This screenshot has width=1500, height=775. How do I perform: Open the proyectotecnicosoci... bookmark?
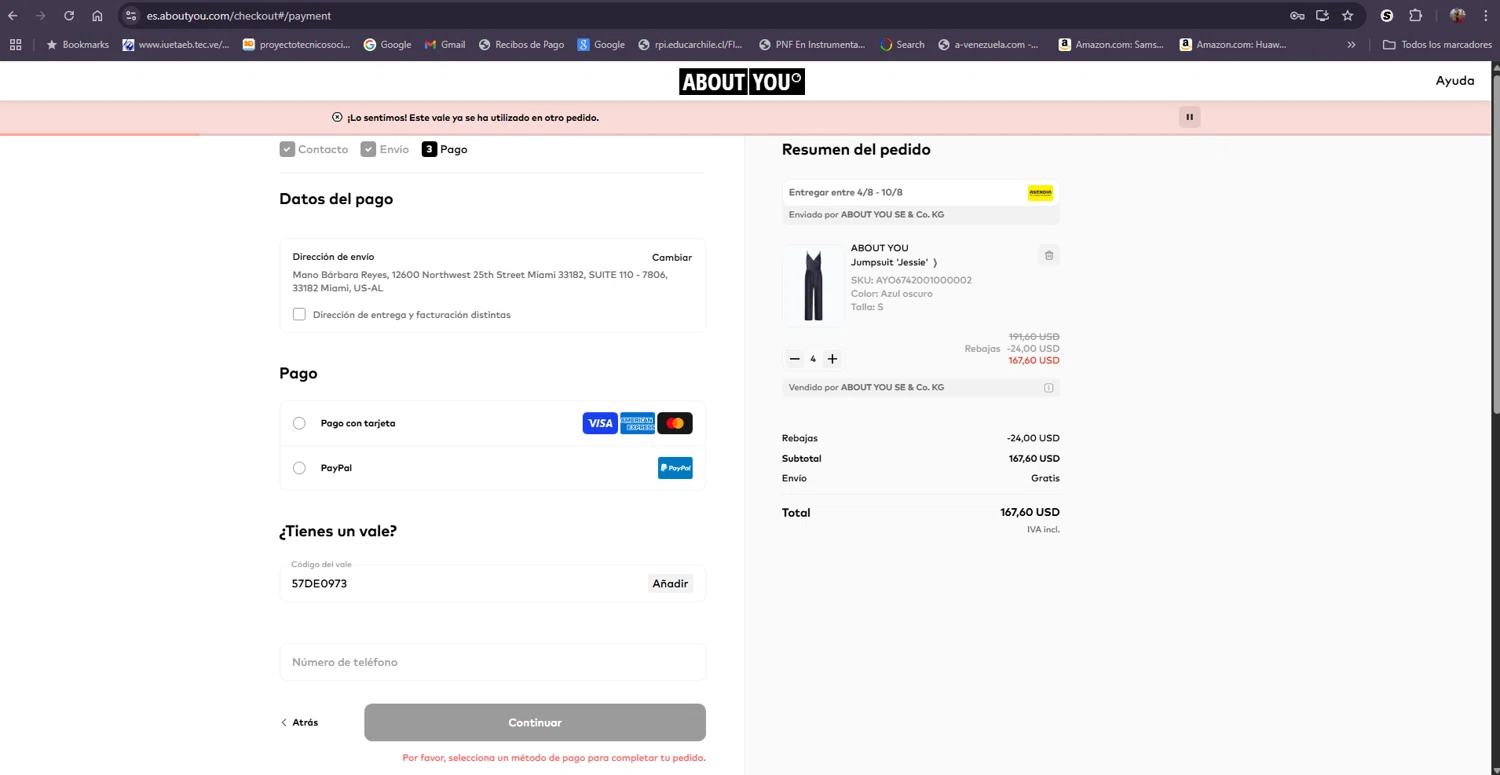pos(297,45)
